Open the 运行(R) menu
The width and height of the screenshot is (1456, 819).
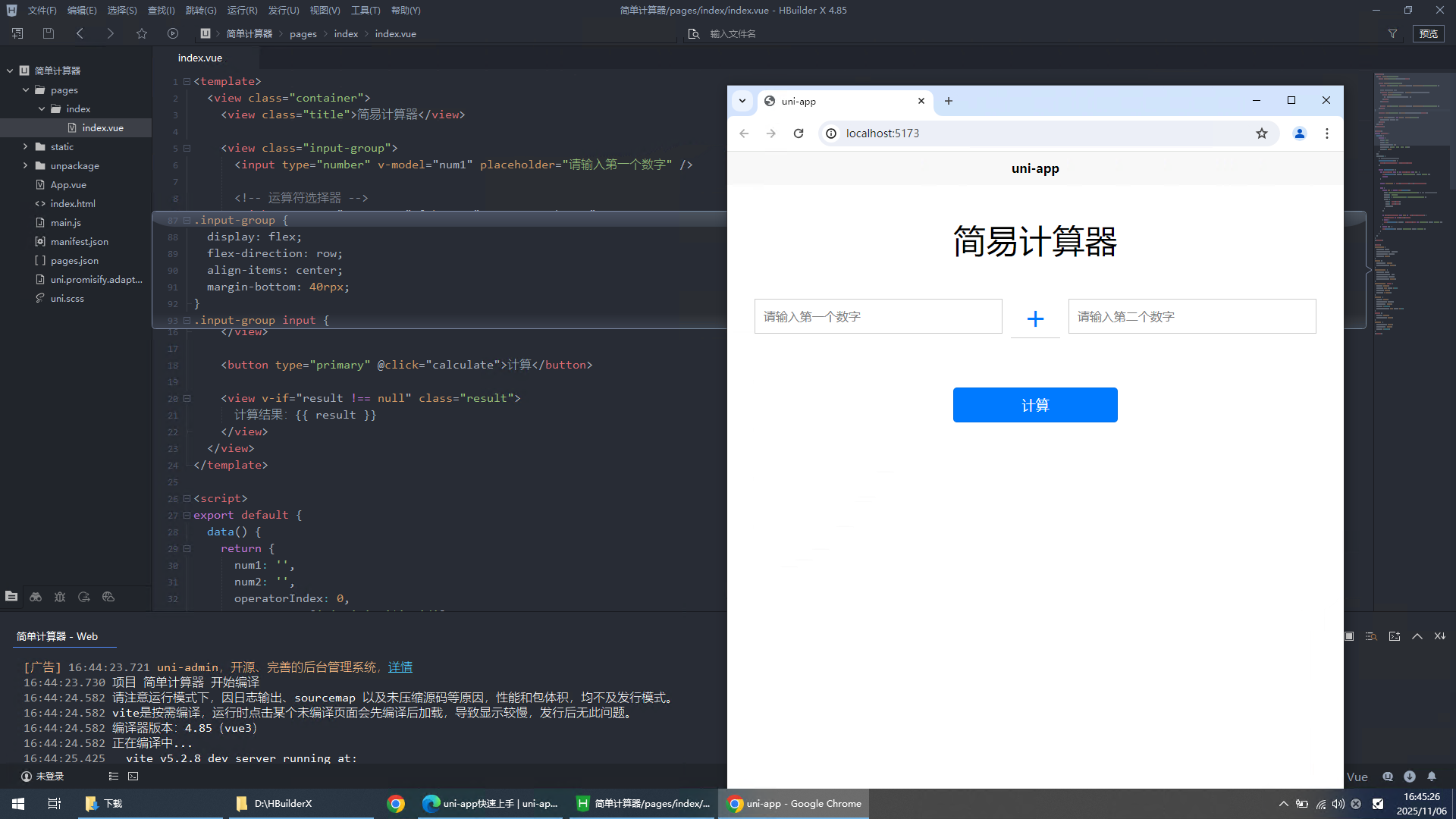[x=242, y=10]
